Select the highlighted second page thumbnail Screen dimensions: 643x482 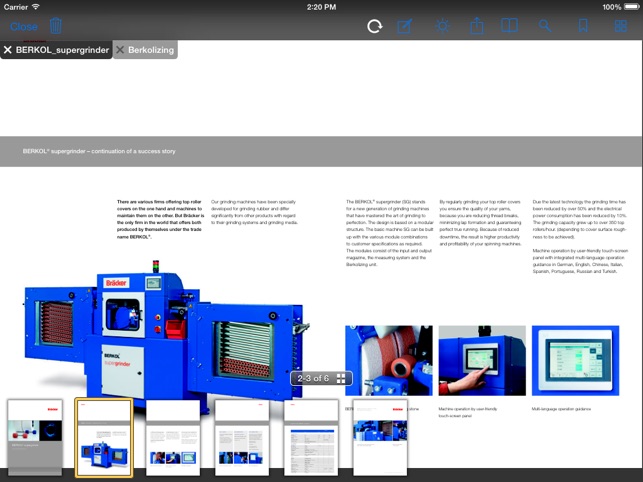(104, 437)
